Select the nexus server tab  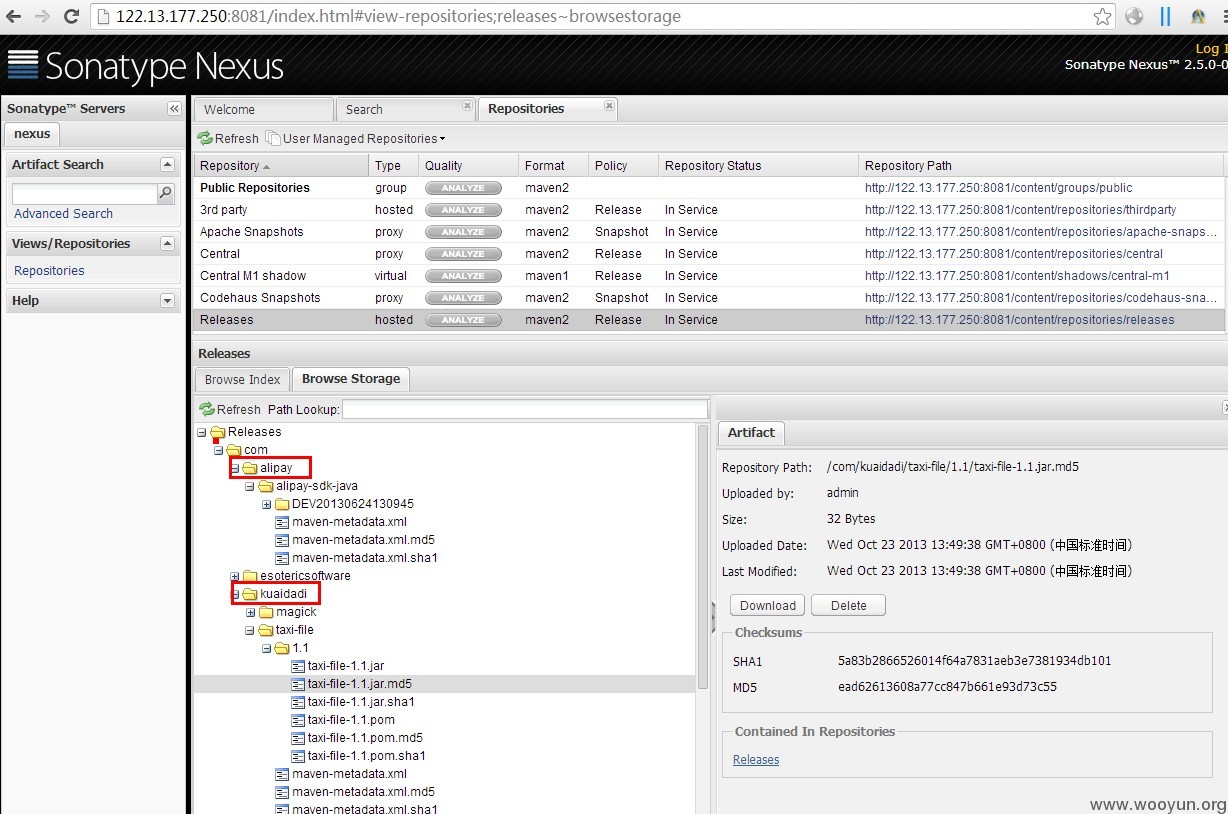coord(32,133)
